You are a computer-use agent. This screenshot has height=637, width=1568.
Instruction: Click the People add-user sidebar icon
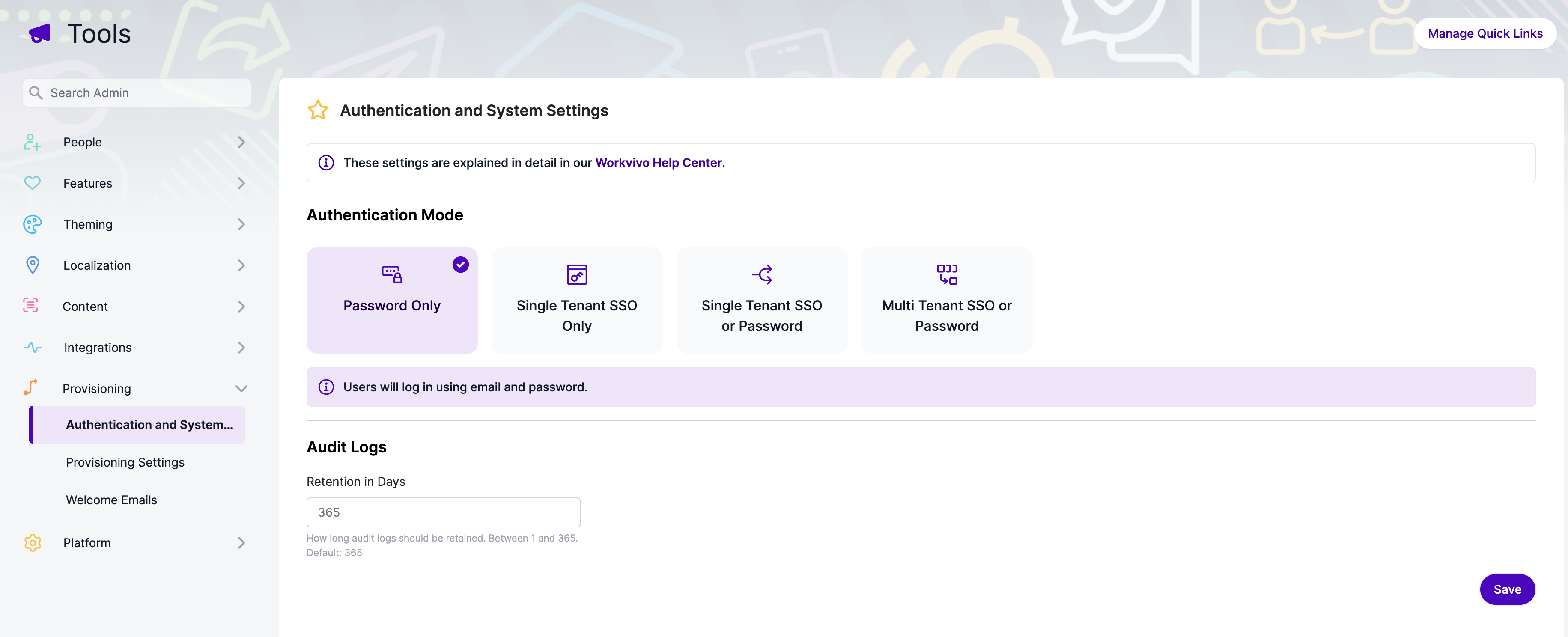point(32,143)
